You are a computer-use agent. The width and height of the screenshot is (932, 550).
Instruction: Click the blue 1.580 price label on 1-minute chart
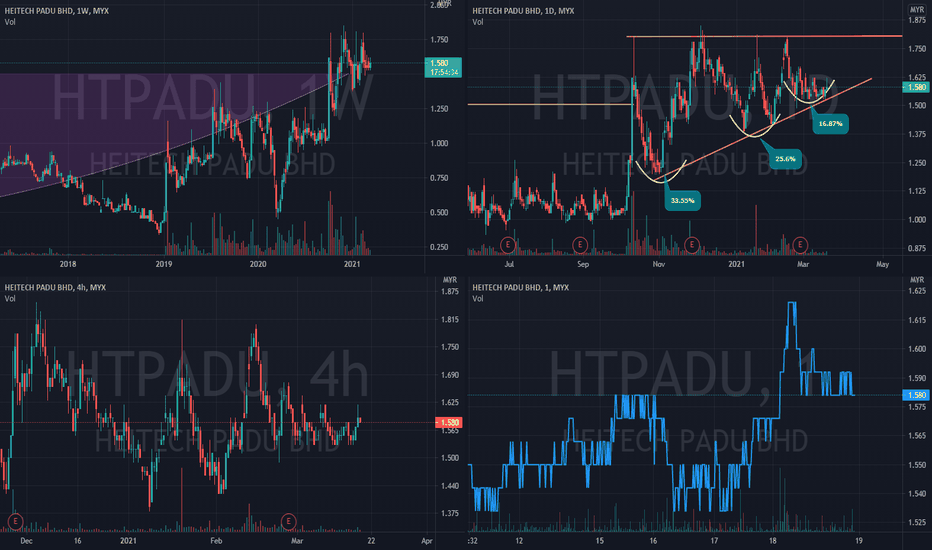pyautogui.click(x=916, y=395)
